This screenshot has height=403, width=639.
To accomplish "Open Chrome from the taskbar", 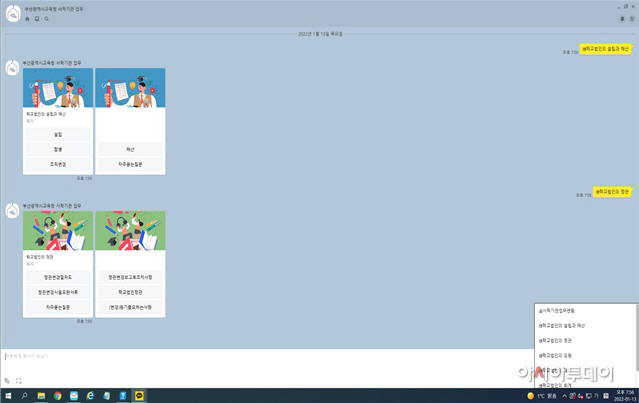I will (x=57, y=396).
